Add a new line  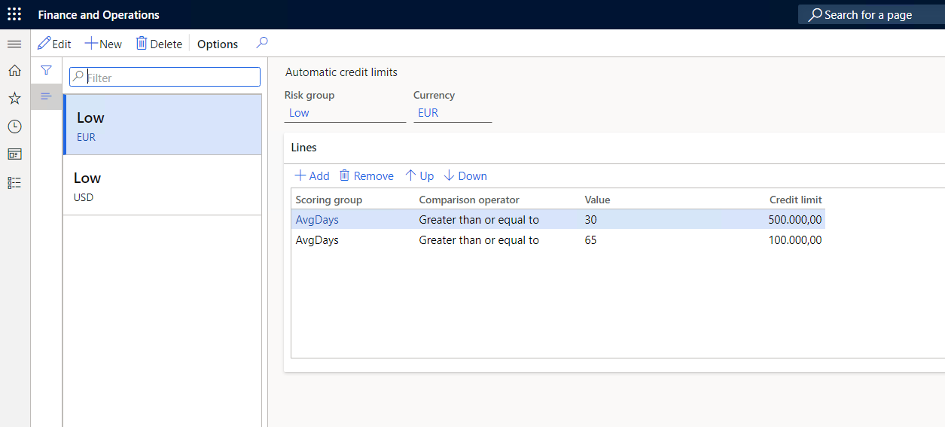[312, 176]
